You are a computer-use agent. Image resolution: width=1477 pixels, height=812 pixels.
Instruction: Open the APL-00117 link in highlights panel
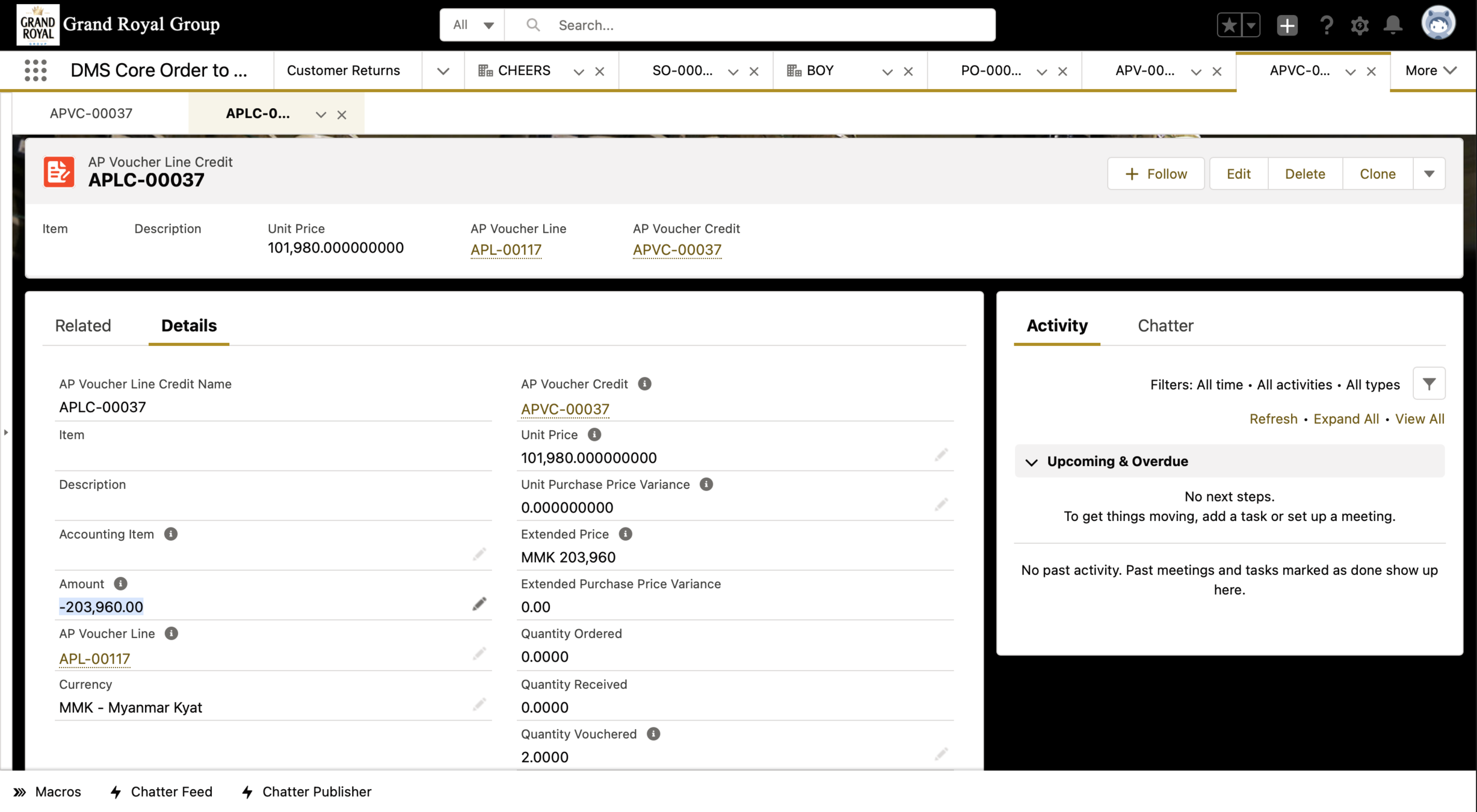505,250
